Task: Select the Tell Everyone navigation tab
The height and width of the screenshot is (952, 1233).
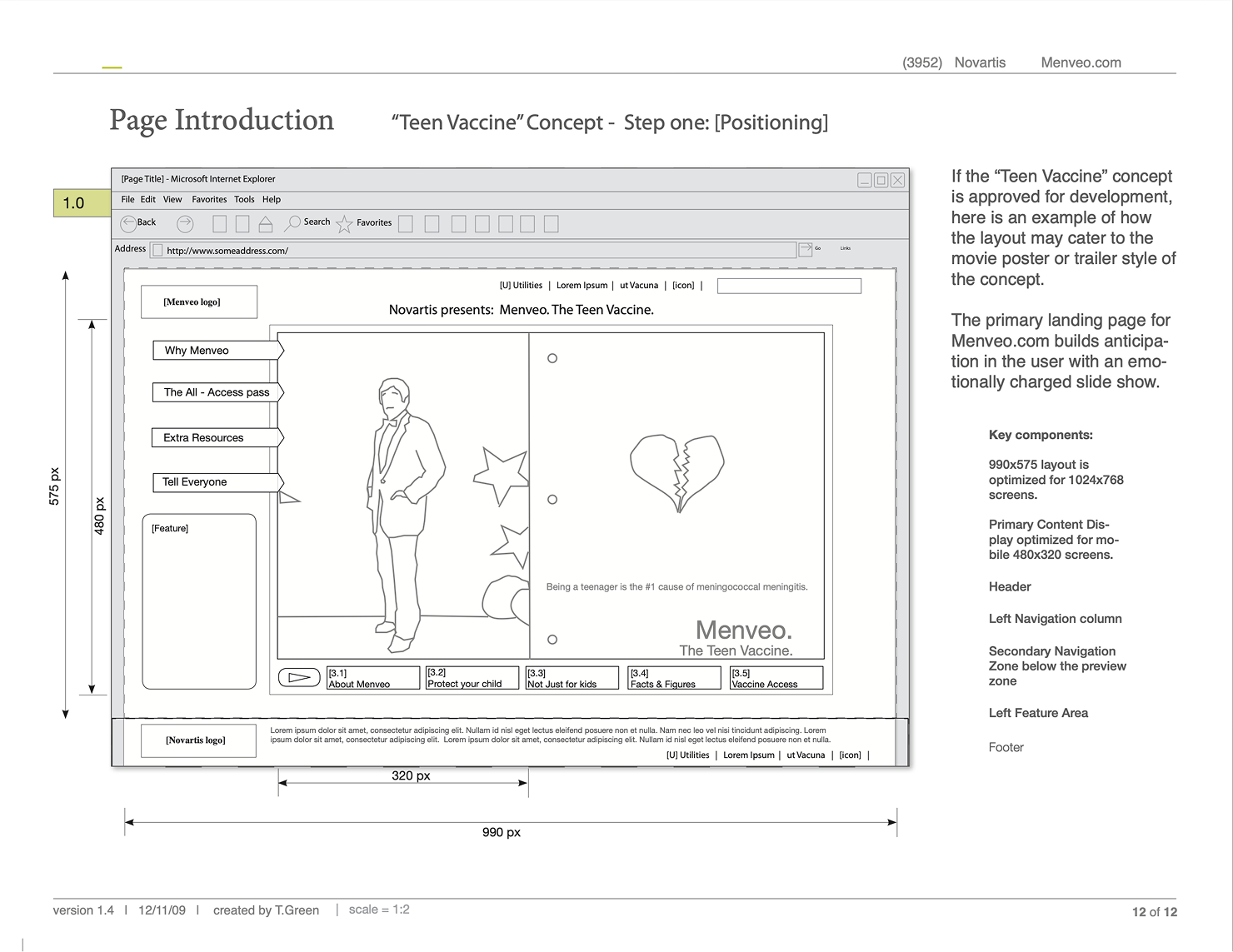Action: 218,482
